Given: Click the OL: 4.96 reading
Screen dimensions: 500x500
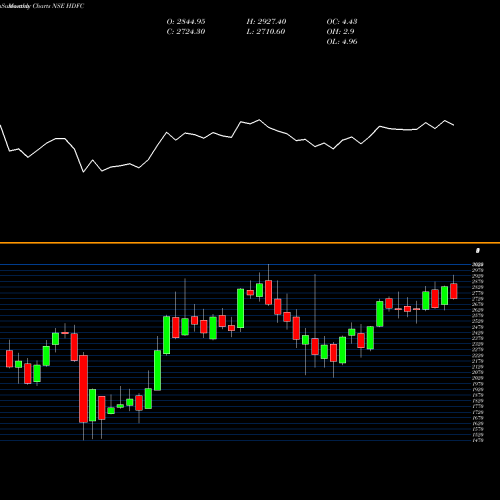Looking at the screenshot, I should point(342,42).
